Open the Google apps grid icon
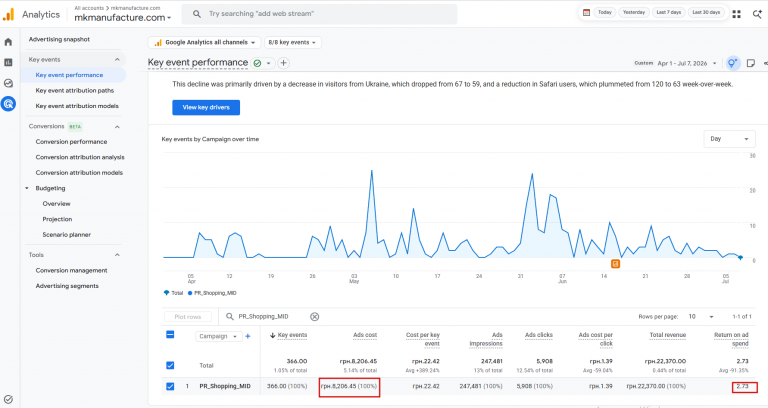768x408 pixels. [x=736, y=14]
